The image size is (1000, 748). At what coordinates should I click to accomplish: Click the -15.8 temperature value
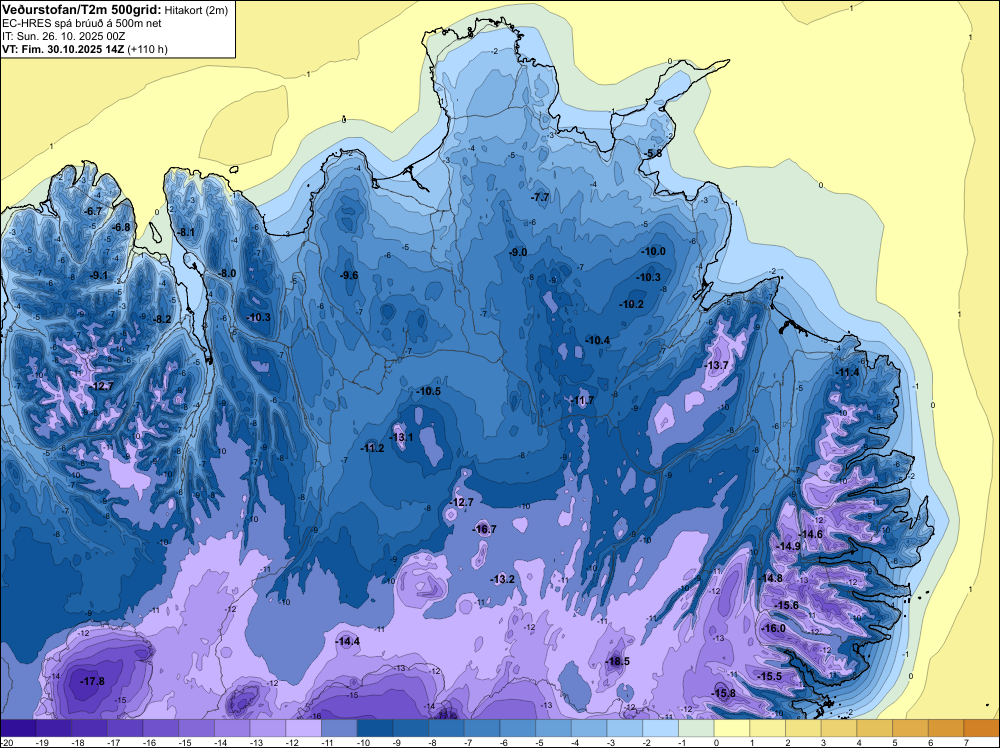coord(724,693)
